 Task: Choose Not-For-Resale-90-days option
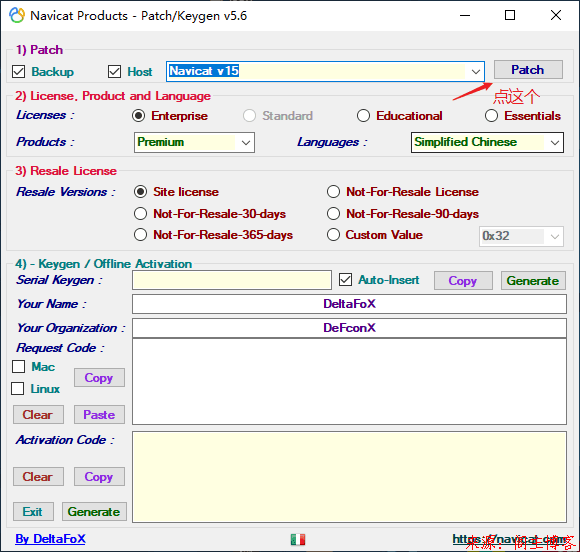[x=333, y=213]
